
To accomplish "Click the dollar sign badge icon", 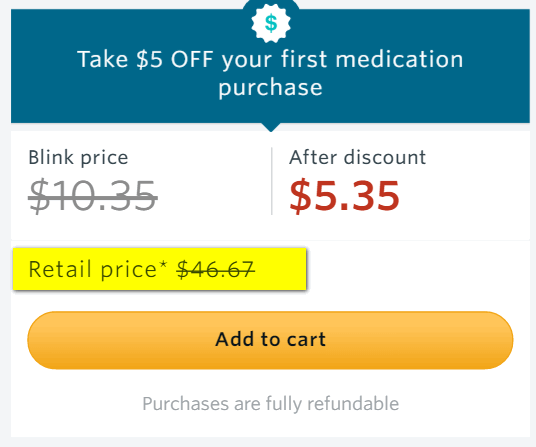I will (271, 23).
